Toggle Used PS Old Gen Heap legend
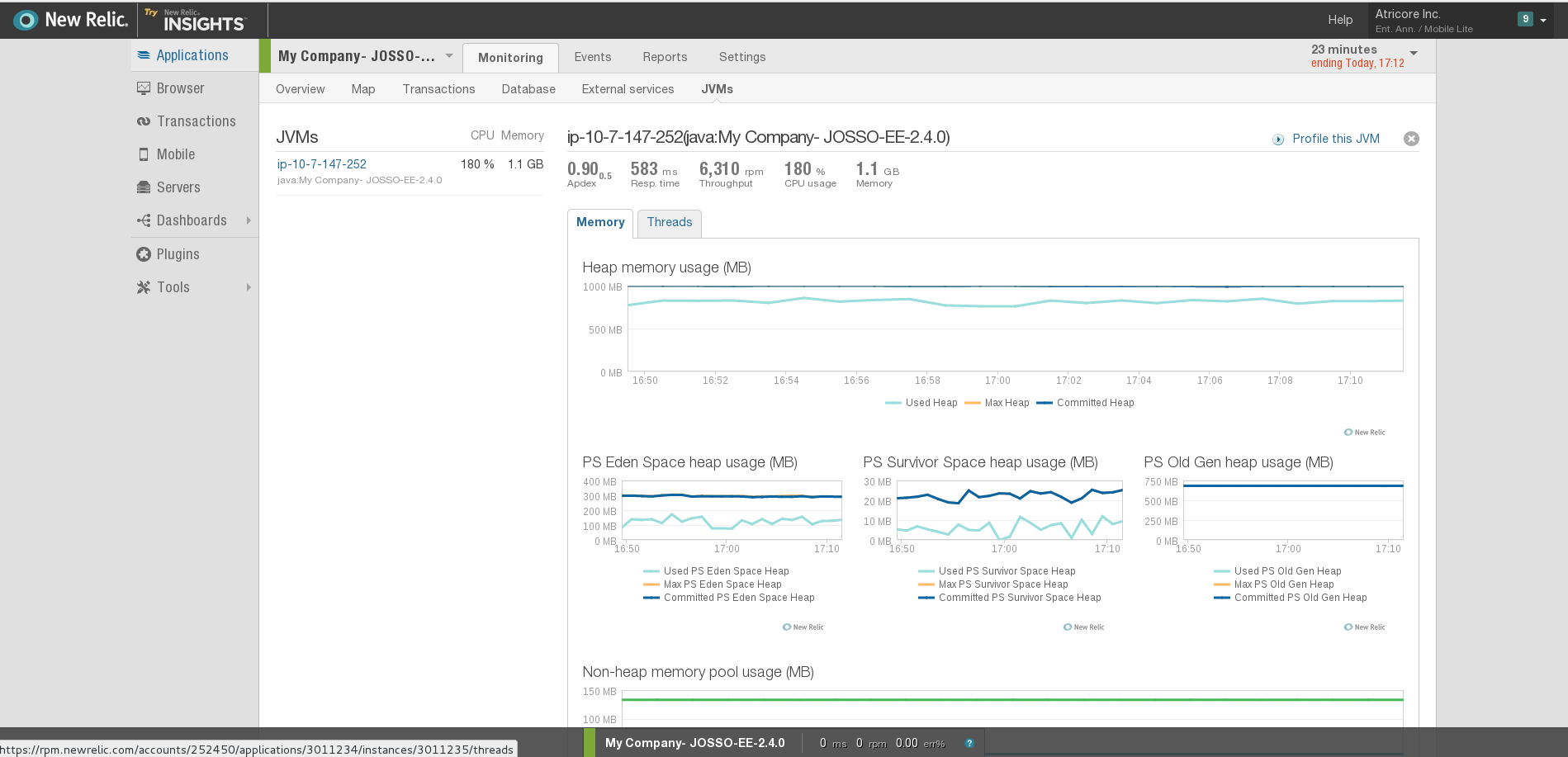 (1277, 571)
